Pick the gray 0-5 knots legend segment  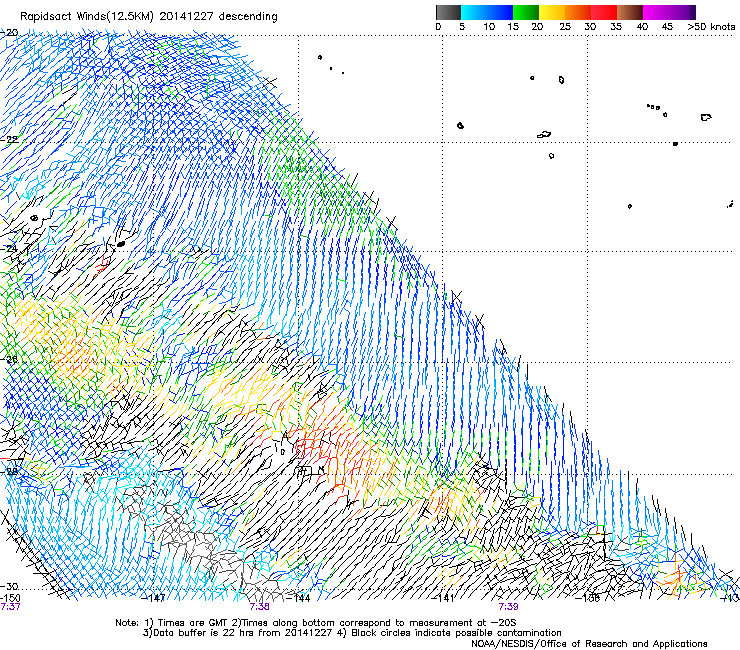pyautogui.click(x=448, y=12)
